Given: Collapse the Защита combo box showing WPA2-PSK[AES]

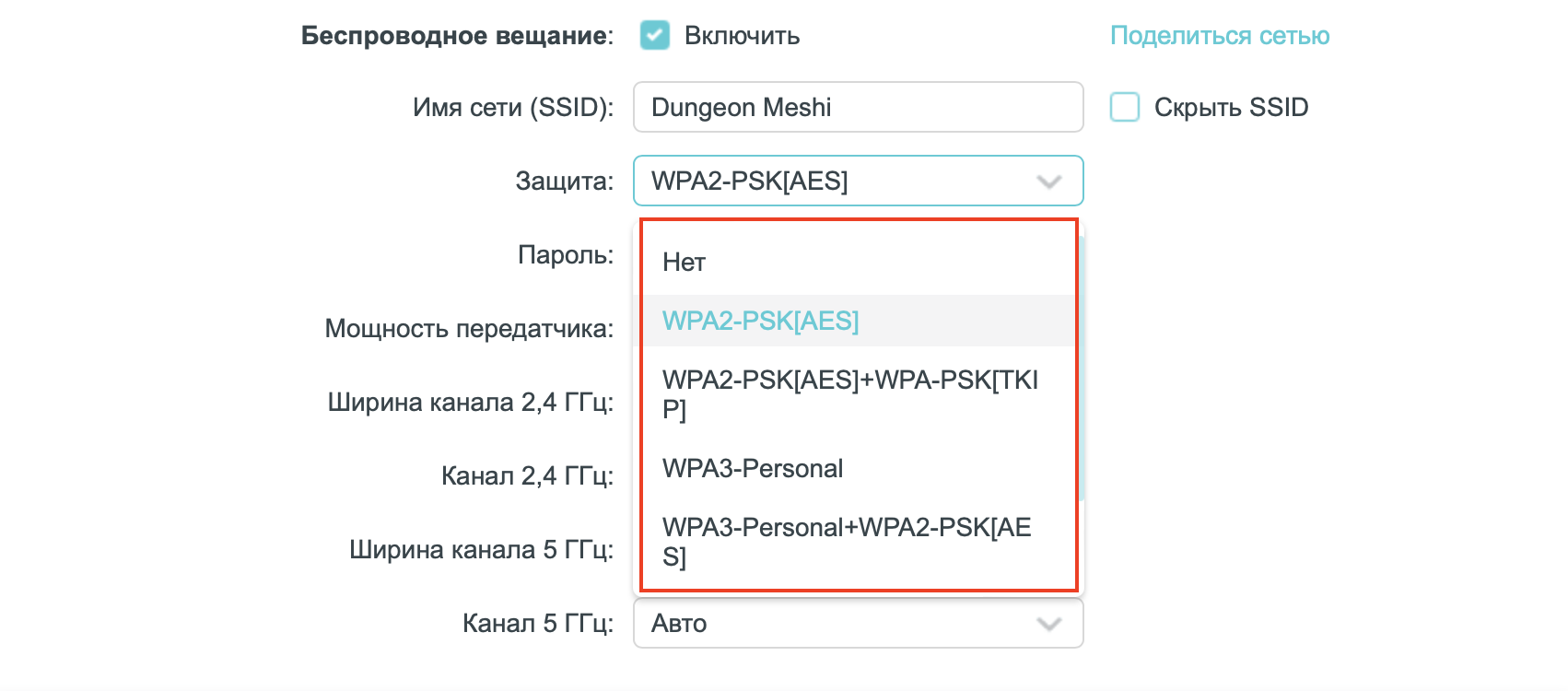Looking at the screenshot, I should (x=829, y=182).
